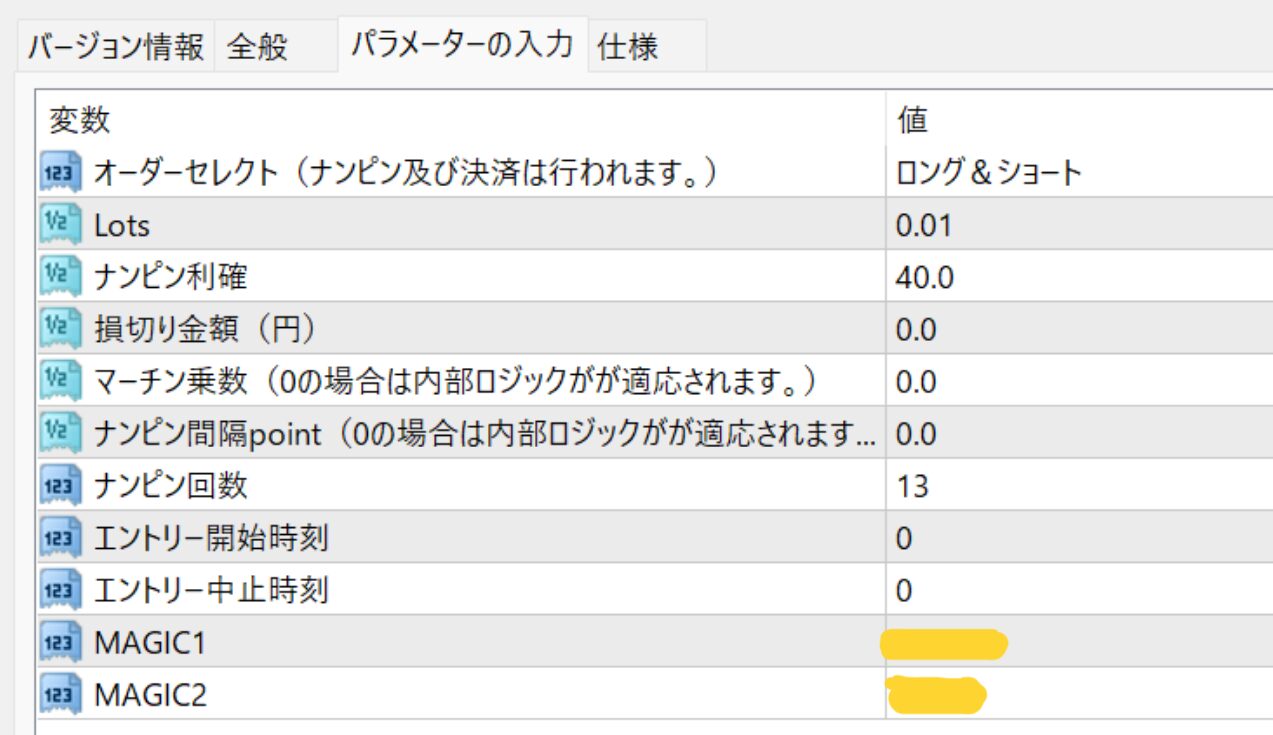Click the icon next to 損切り金額（円）
This screenshot has height=735, width=1273.
coord(59,330)
